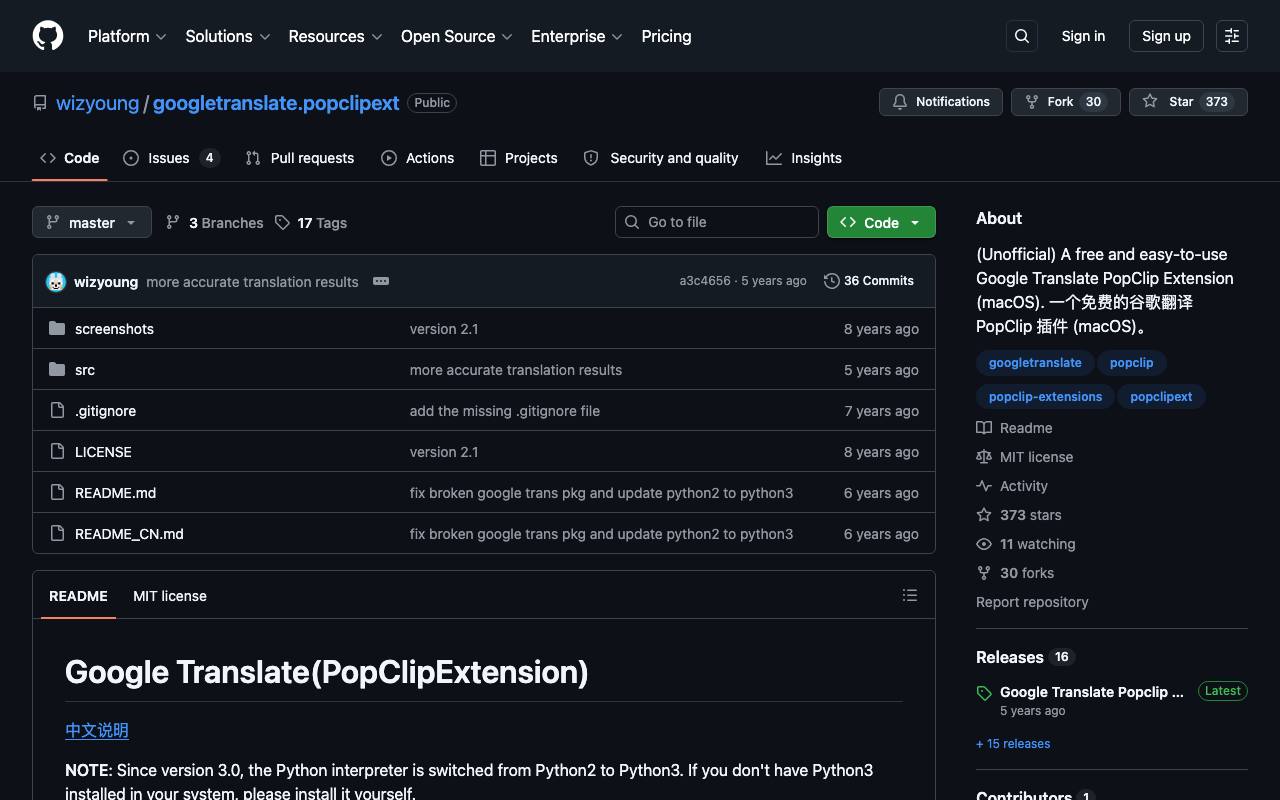The height and width of the screenshot is (800, 1280).
Task: Select the Code tab
Action: tap(70, 158)
